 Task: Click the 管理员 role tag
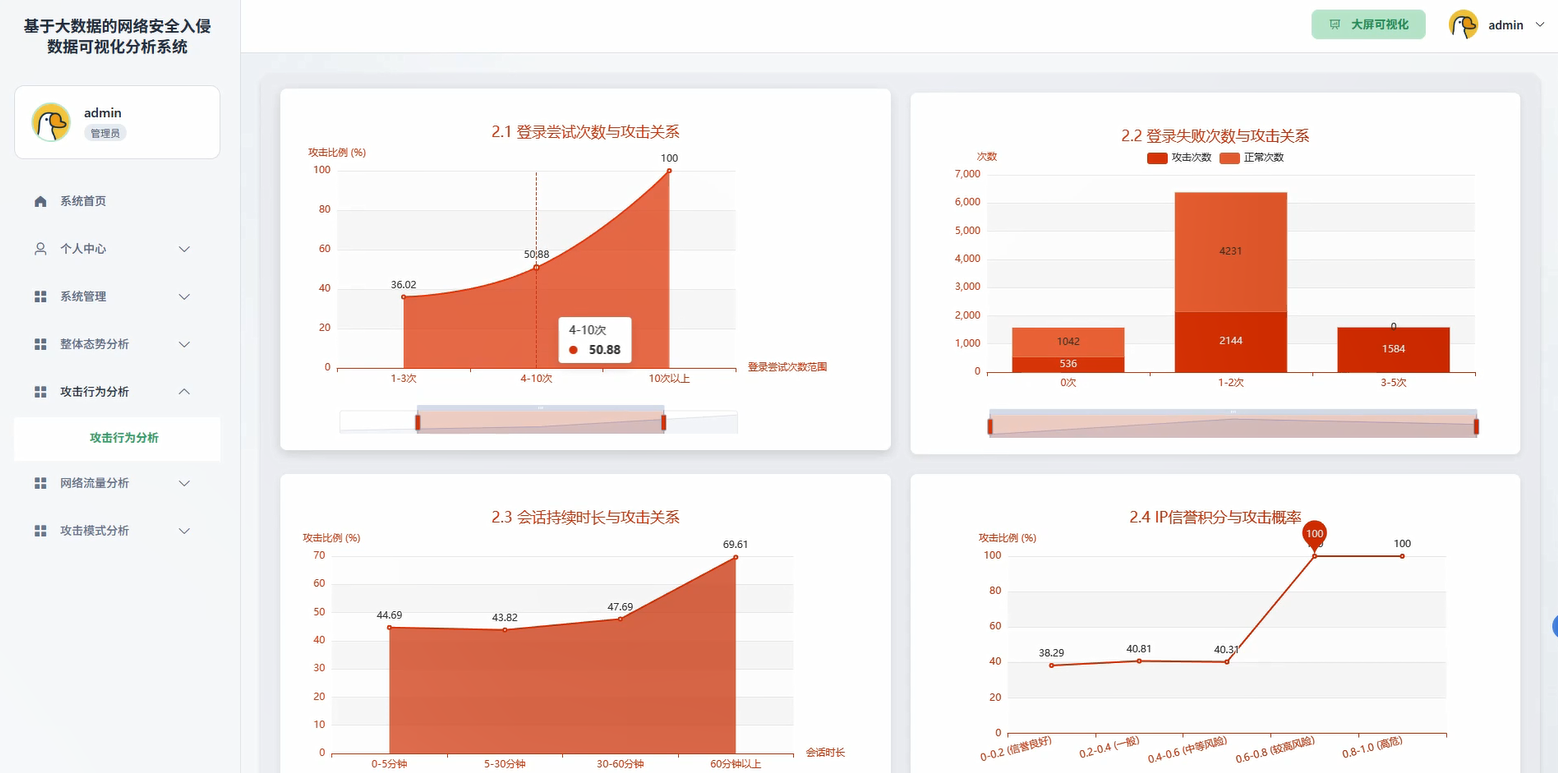(105, 133)
